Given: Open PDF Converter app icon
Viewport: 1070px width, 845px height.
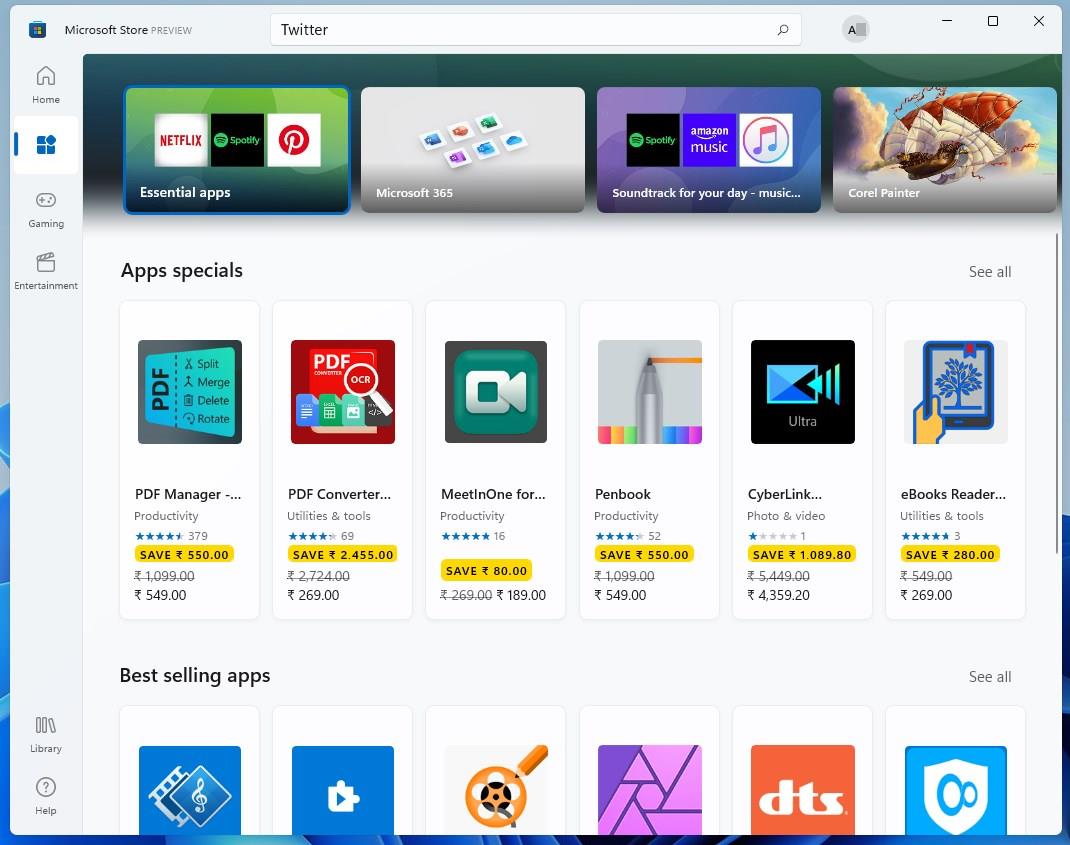Looking at the screenshot, I should point(343,392).
